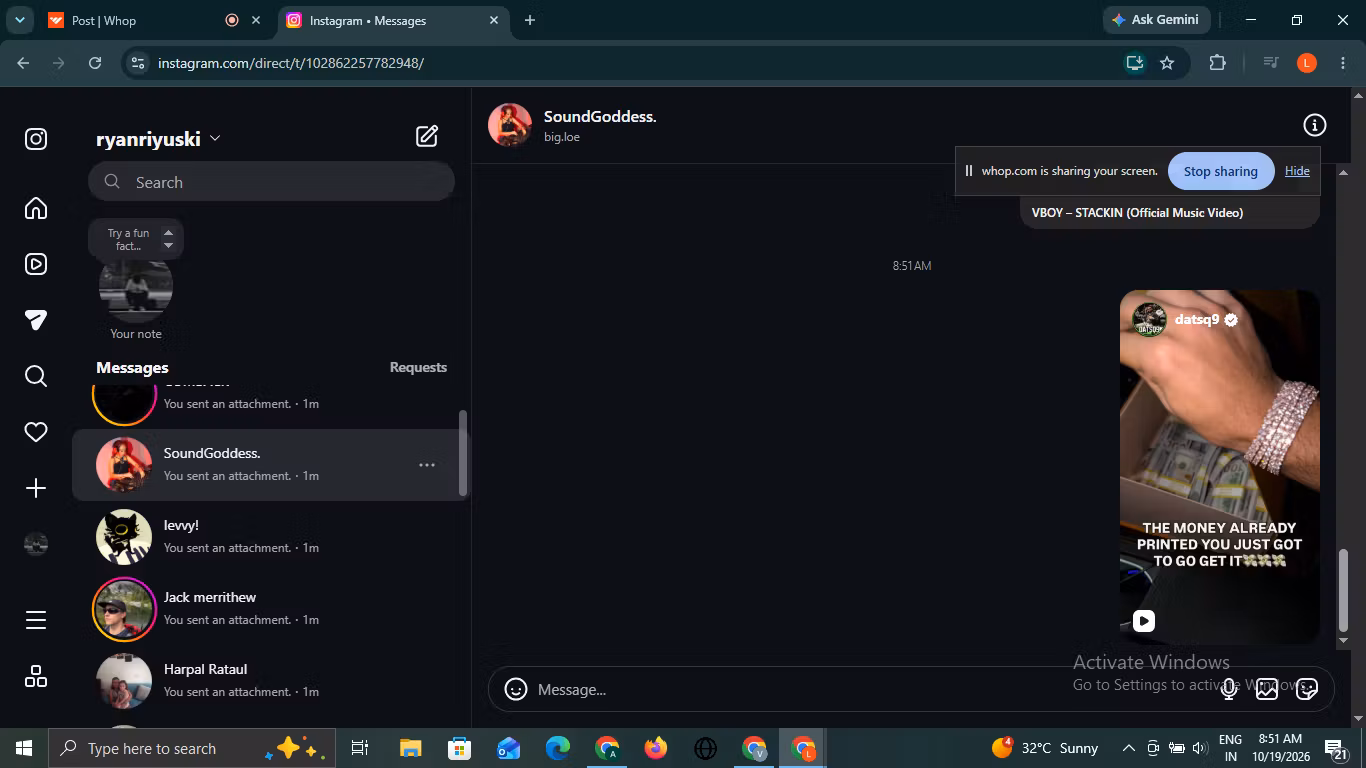
Task: Choose an emoji in message box
Action: point(516,689)
